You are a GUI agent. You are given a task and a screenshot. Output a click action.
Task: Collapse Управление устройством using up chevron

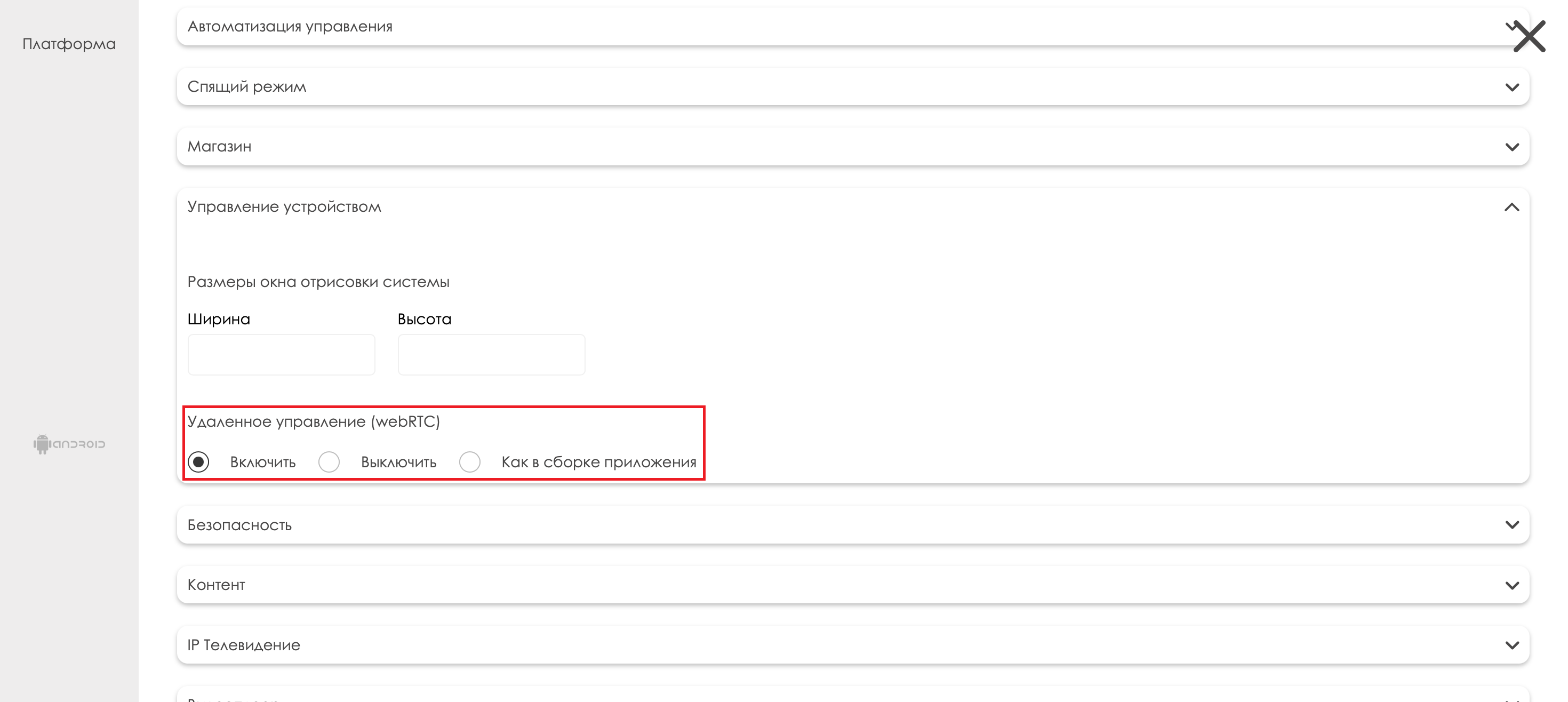pos(1512,207)
